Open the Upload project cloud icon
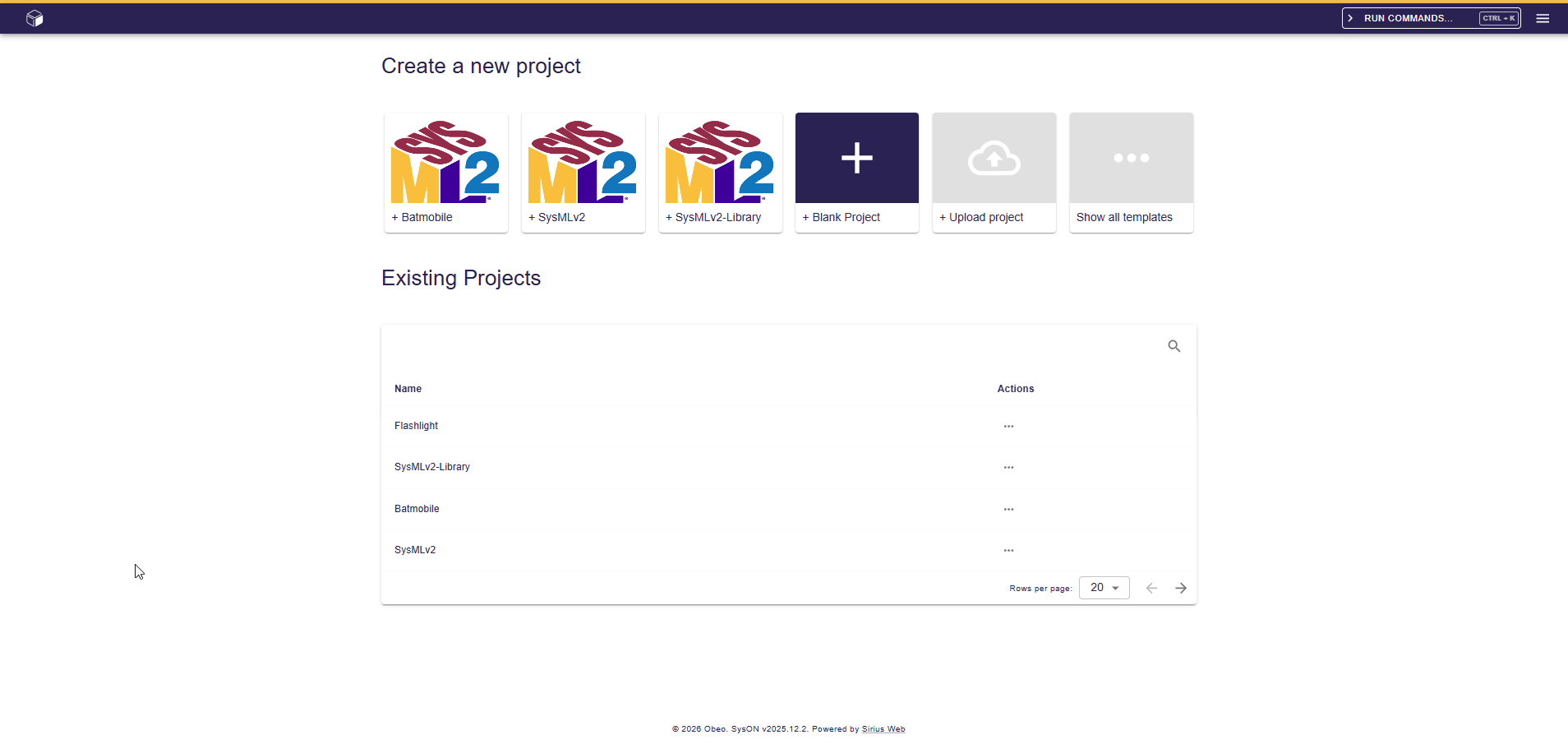This screenshot has width=1568, height=744. click(x=994, y=158)
